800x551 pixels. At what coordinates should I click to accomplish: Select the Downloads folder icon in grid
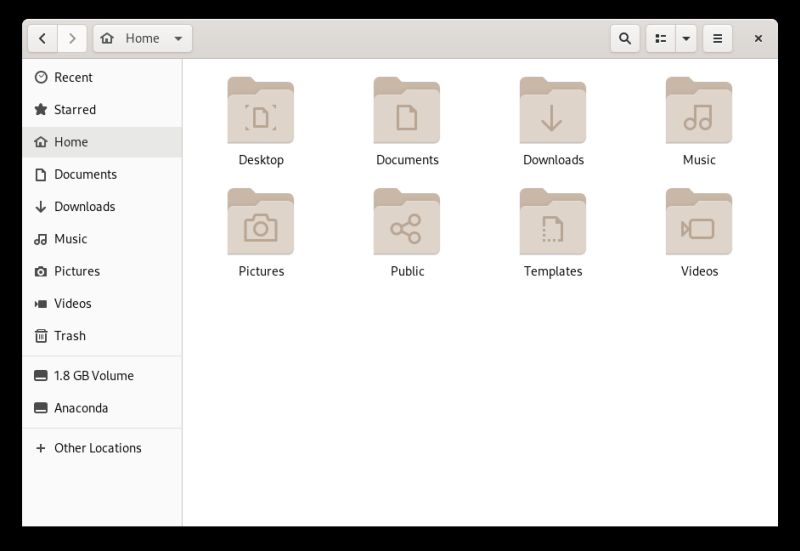tap(553, 111)
